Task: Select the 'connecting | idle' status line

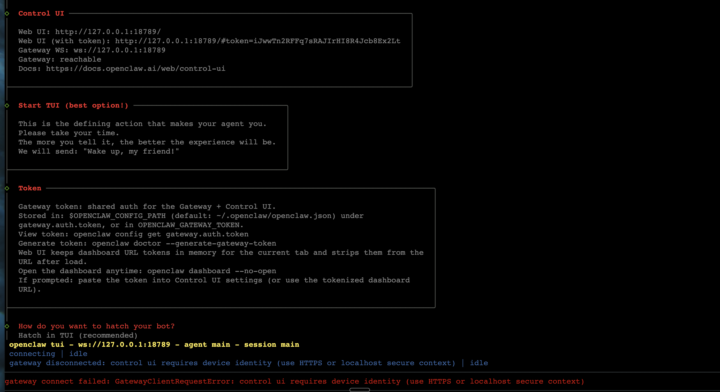Action: coord(48,353)
